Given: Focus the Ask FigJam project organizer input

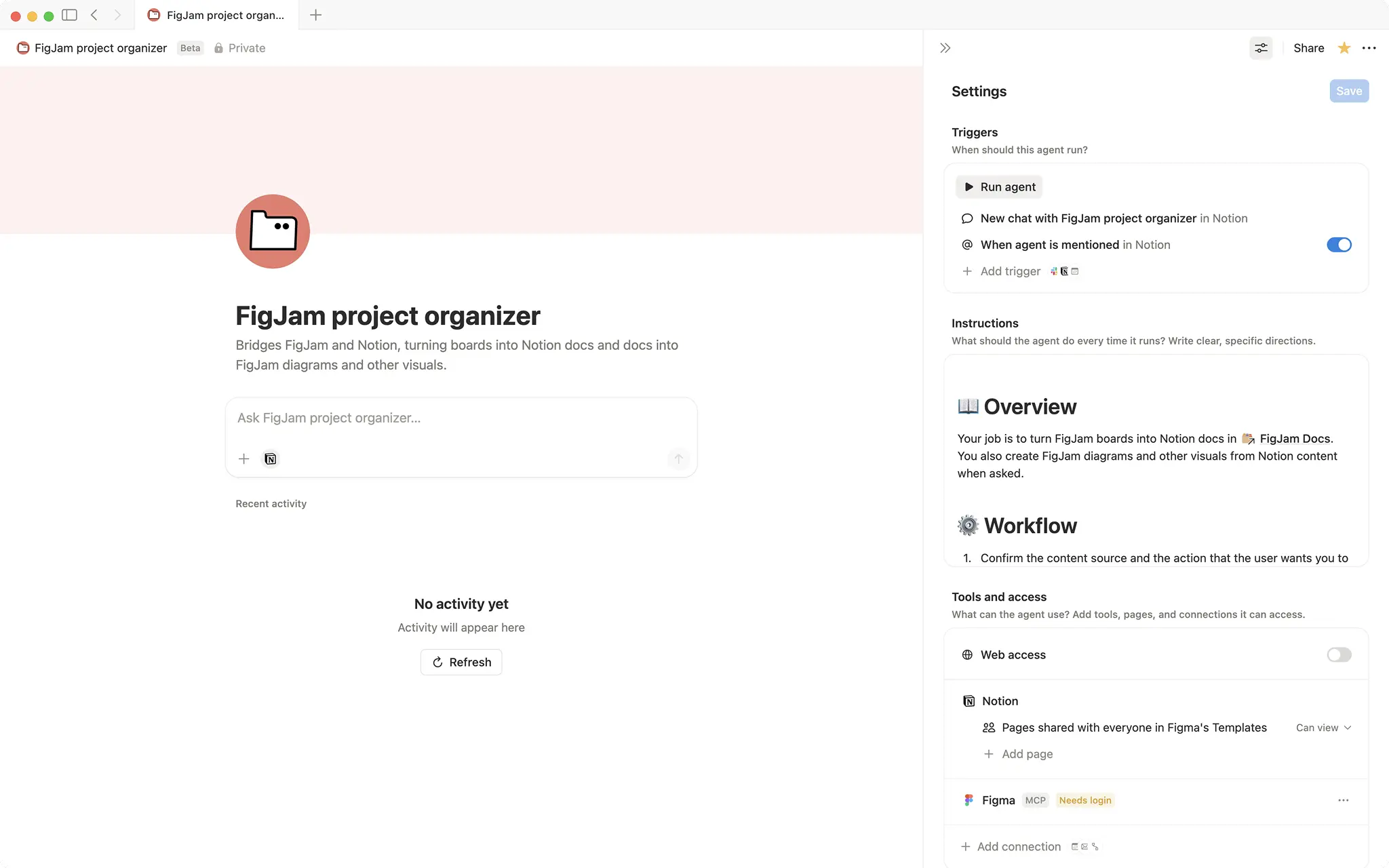Looking at the screenshot, I should point(461,418).
